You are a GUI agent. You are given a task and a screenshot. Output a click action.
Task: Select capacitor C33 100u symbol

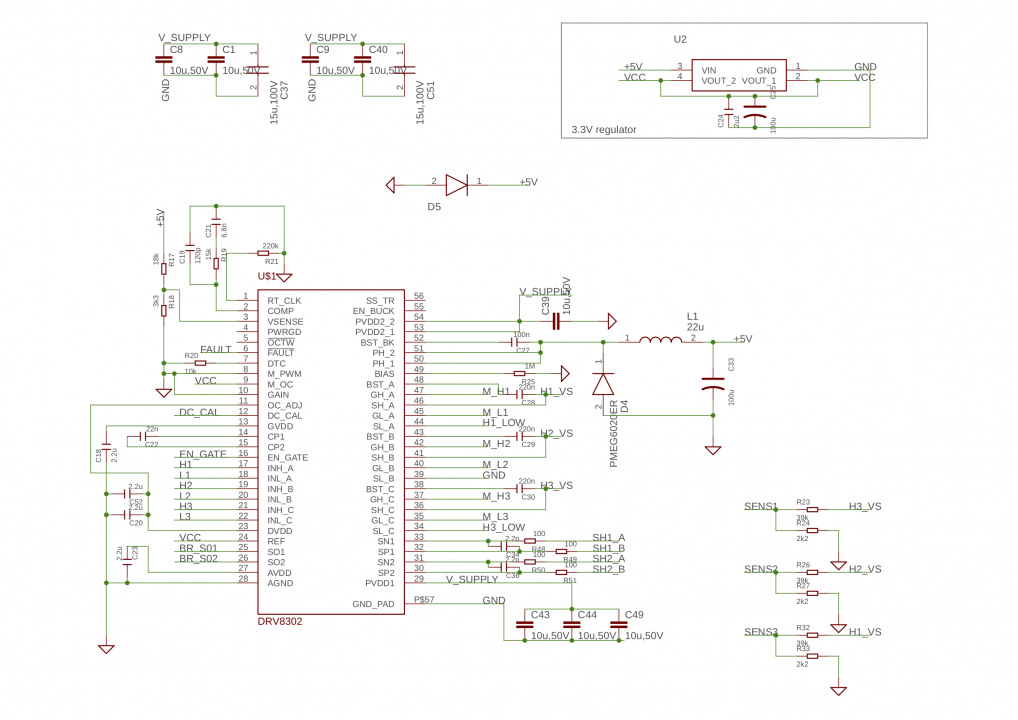pyautogui.click(x=713, y=384)
